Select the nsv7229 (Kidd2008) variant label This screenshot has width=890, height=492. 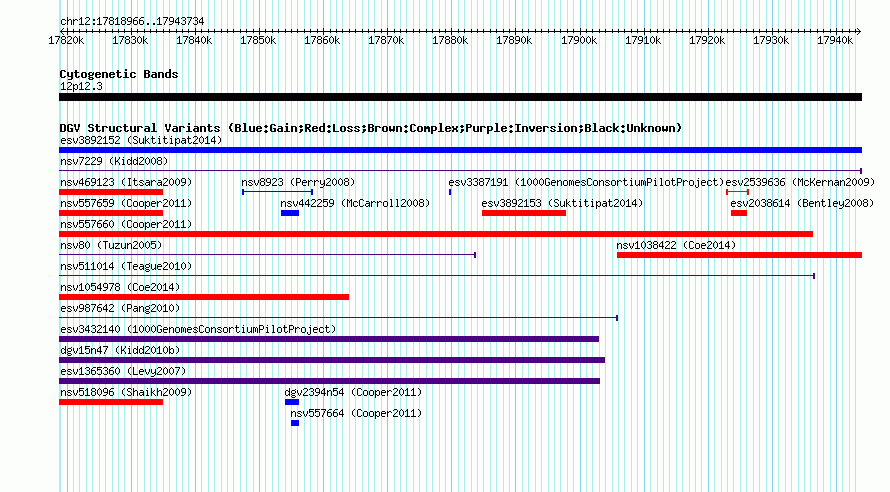point(114,161)
